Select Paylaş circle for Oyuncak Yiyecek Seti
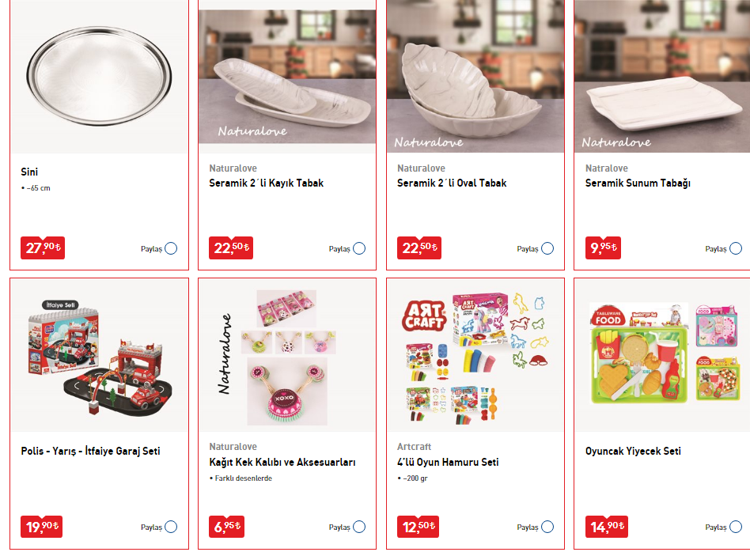 click(736, 527)
